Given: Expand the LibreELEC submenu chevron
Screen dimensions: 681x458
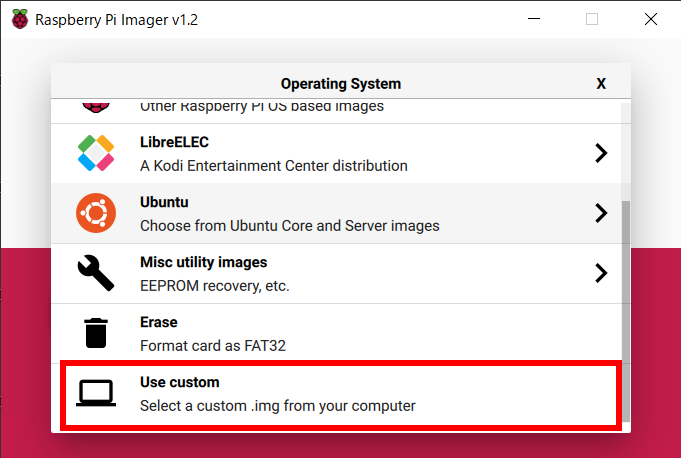Looking at the screenshot, I should (x=601, y=153).
